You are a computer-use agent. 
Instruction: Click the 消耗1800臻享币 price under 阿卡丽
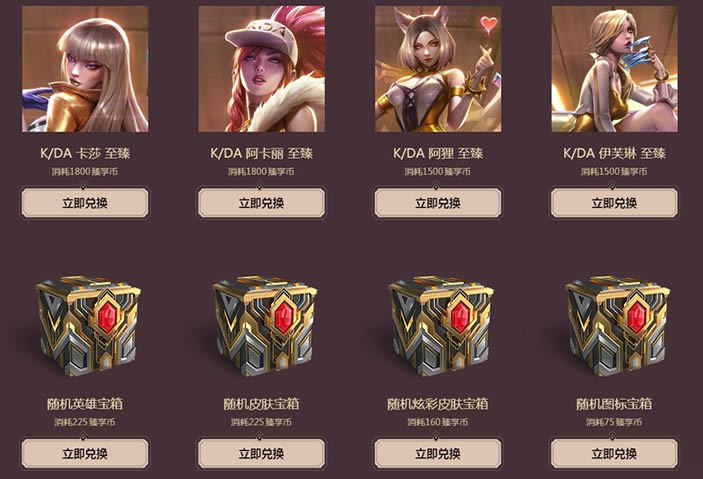tap(261, 171)
